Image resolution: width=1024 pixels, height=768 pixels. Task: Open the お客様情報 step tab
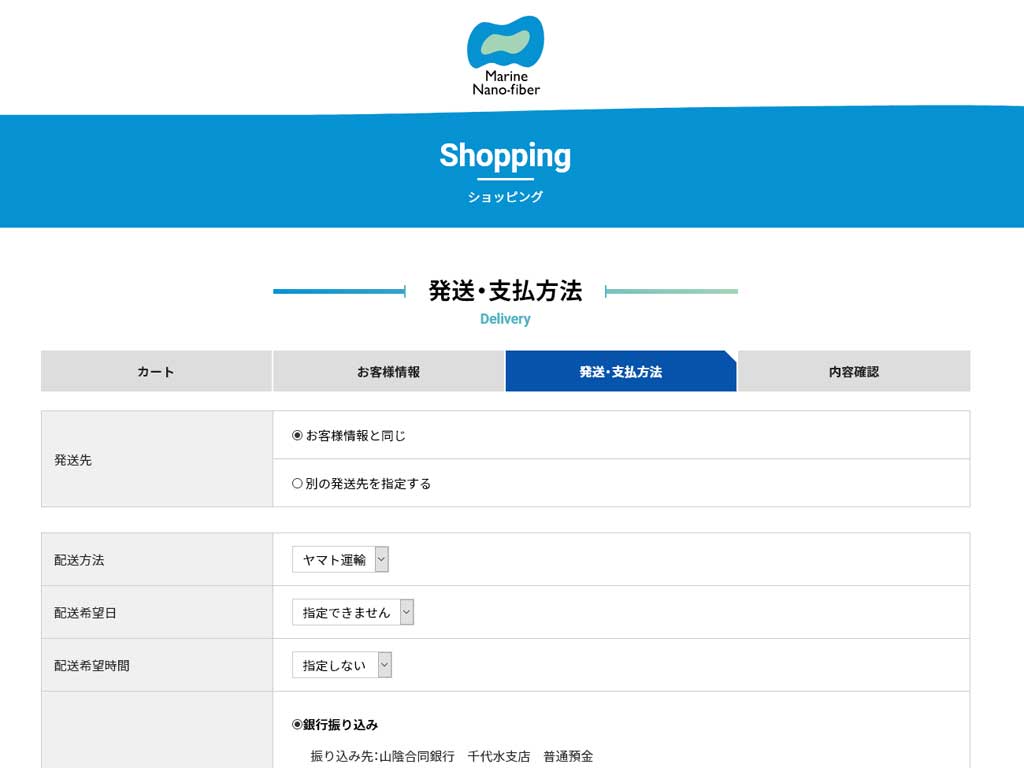(388, 371)
